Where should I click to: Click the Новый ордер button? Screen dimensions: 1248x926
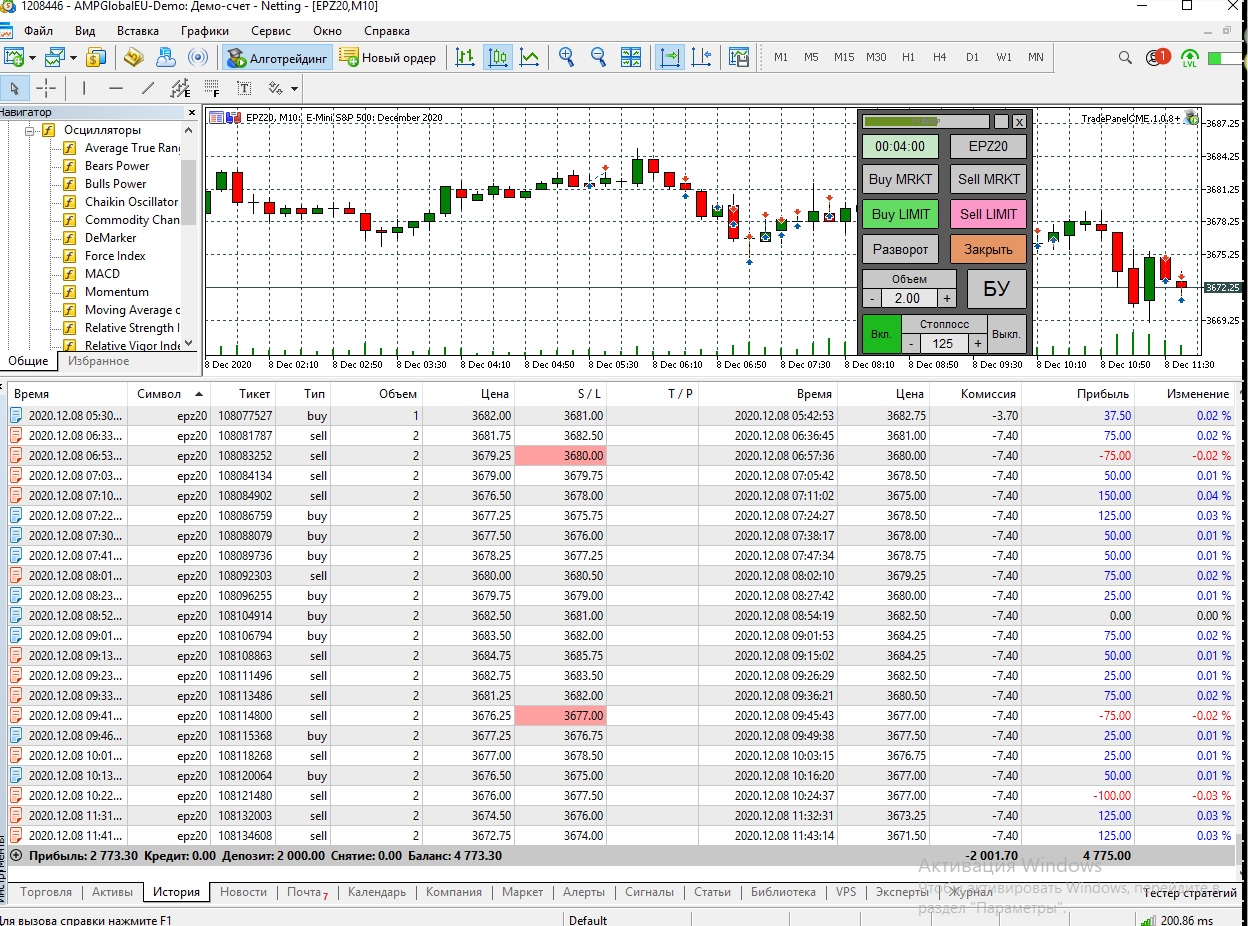click(389, 57)
